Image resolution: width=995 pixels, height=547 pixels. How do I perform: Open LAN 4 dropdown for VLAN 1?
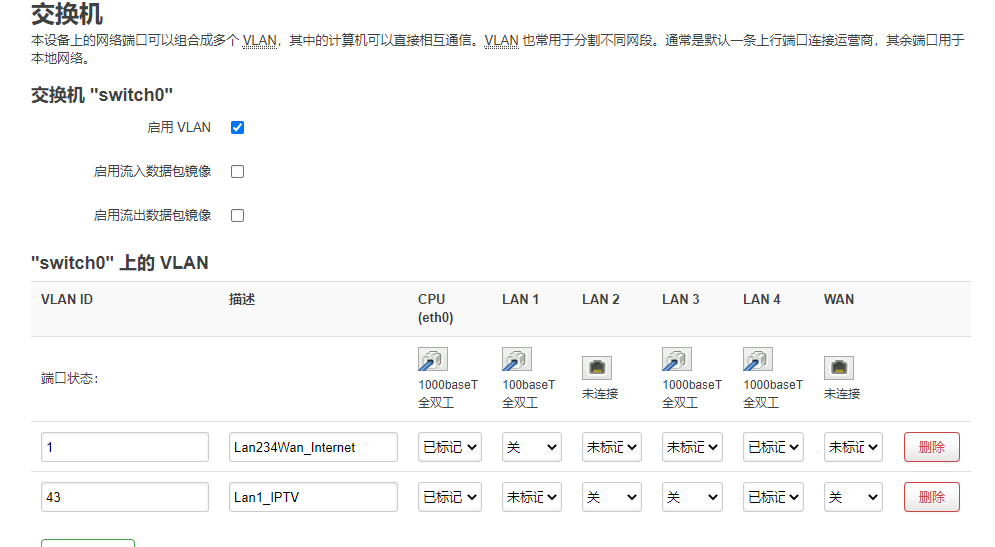(x=774, y=447)
